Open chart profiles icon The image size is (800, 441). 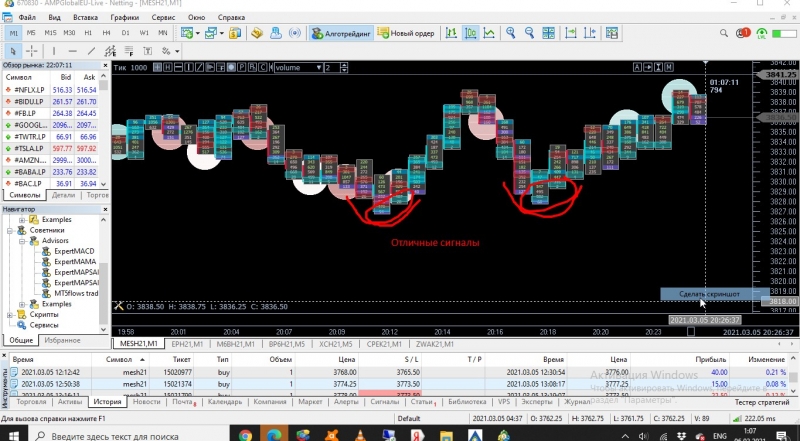pos(211,33)
